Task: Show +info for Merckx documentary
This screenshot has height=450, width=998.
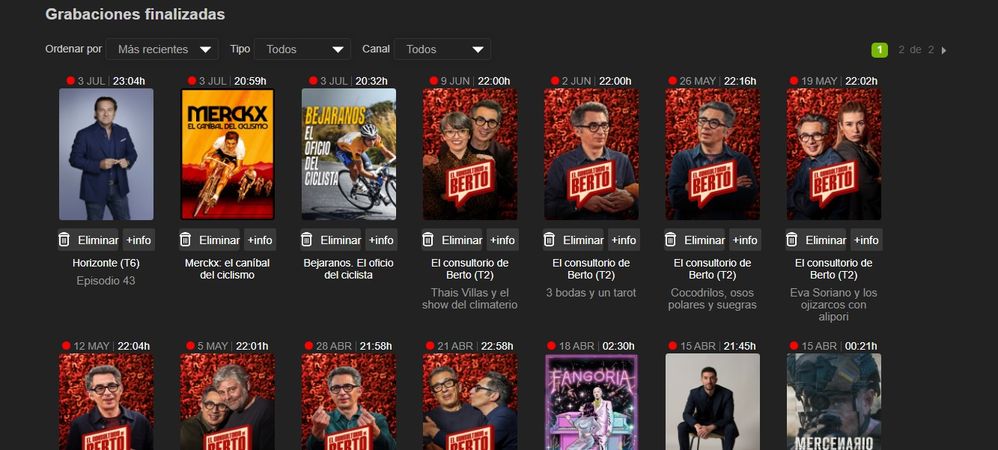Action: click(261, 240)
